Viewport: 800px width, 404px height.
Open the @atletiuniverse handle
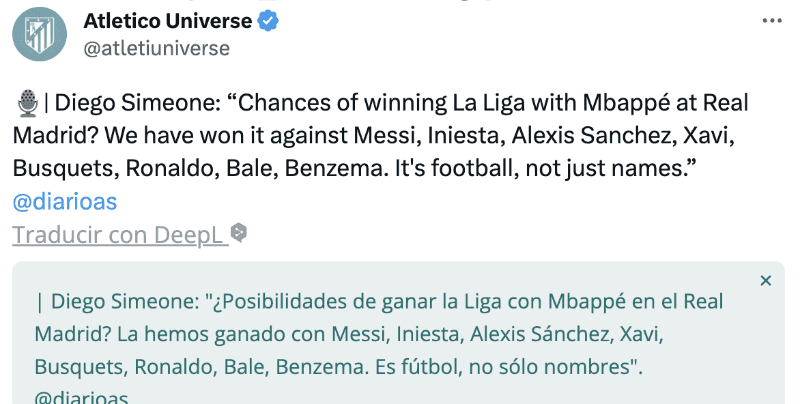[157, 48]
